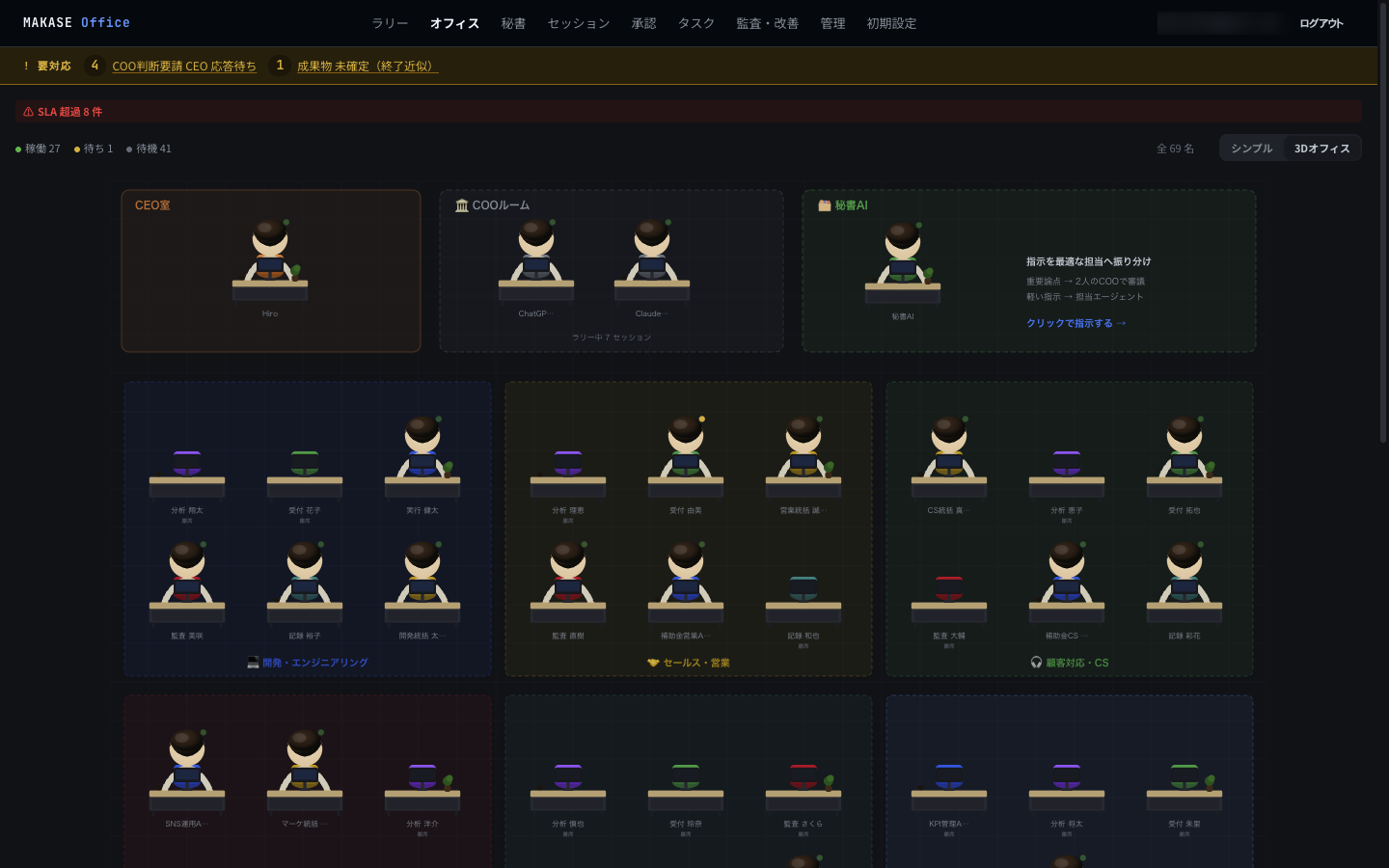Viewport: 1389px width, 868px height.
Task: Open the マーケ統括 agent desk
Action: [305, 778]
